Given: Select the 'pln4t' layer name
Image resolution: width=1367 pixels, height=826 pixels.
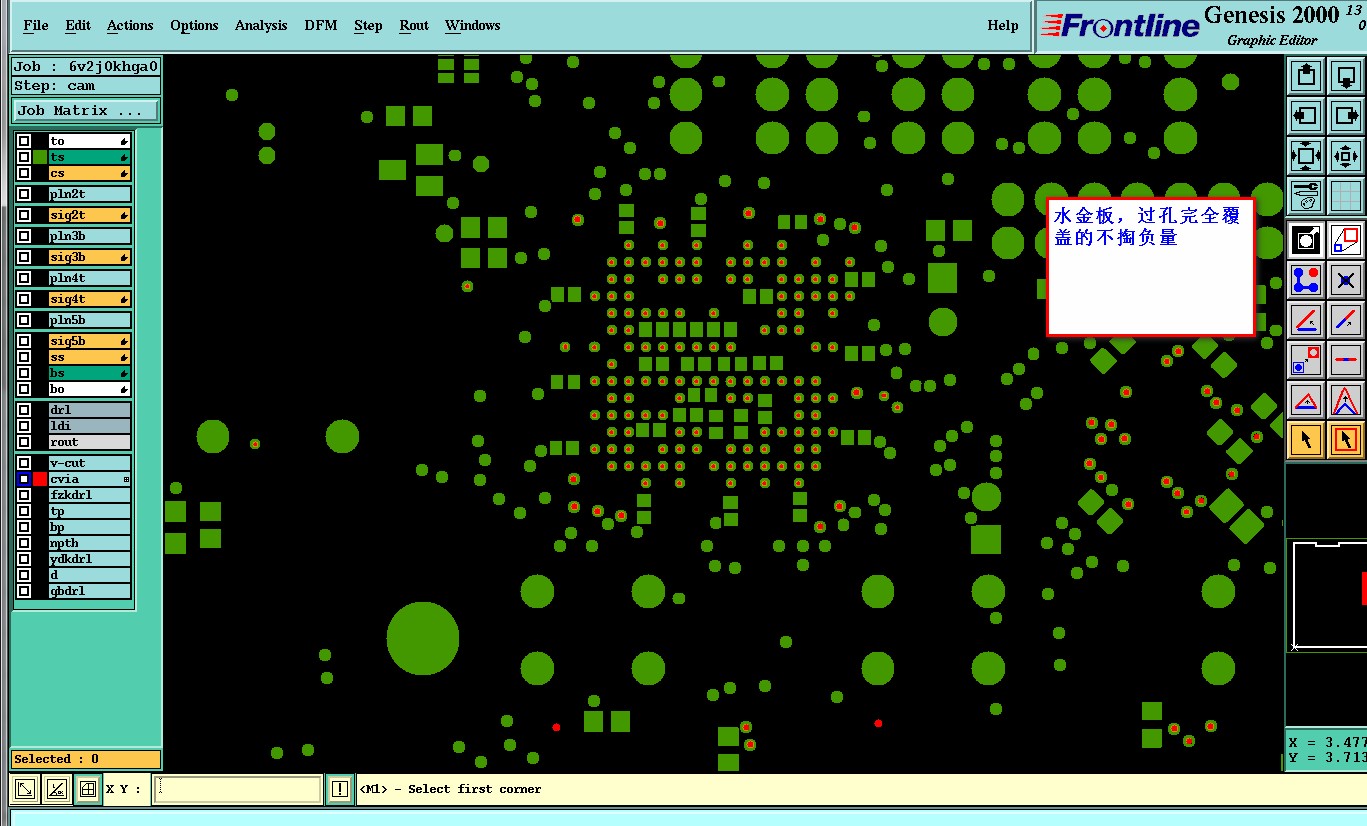Looking at the screenshot, I should [90, 278].
